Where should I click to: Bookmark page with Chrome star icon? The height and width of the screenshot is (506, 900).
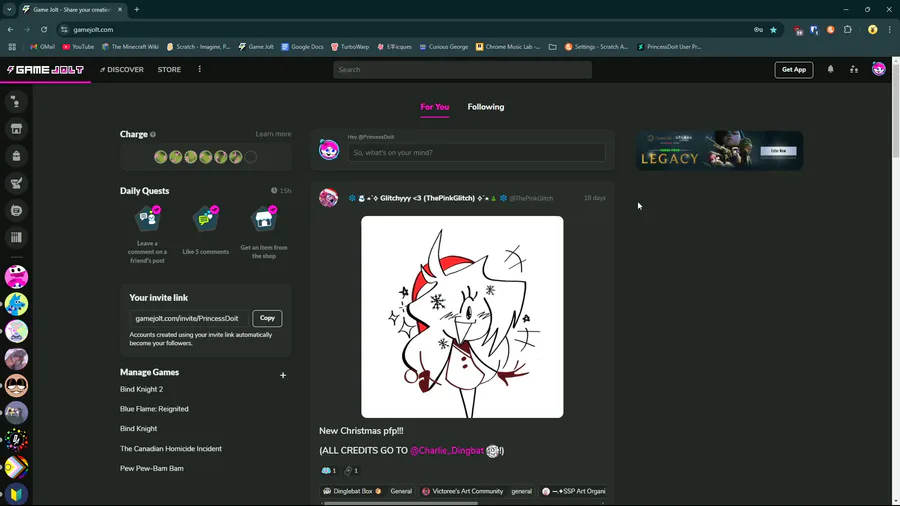coord(773,30)
